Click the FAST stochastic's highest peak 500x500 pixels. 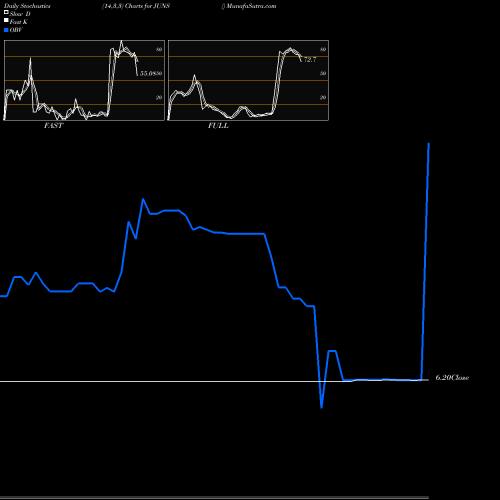coord(121,41)
